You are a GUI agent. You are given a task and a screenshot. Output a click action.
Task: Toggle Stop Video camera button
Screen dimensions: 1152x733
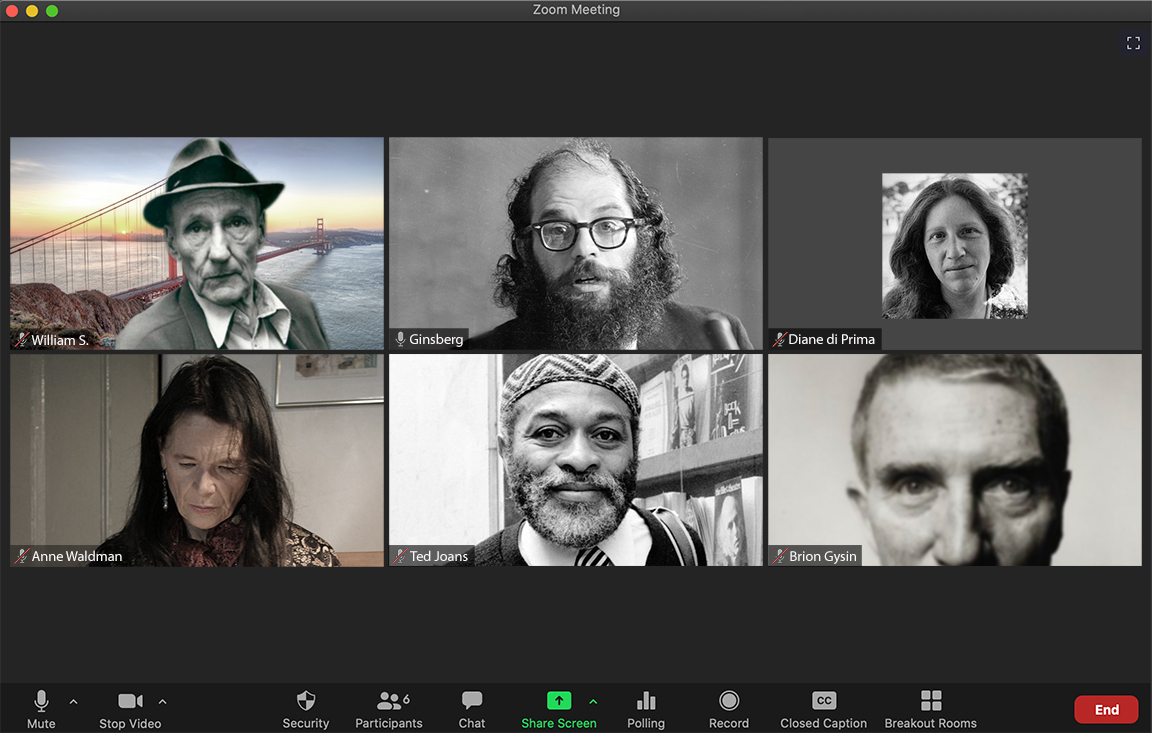130,701
